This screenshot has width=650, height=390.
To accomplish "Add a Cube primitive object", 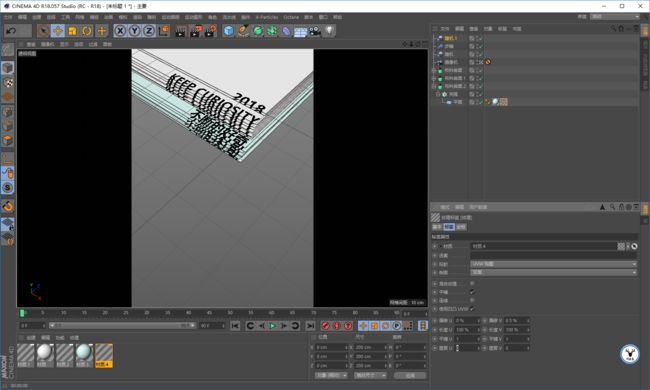I will click(x=228, y=31).
